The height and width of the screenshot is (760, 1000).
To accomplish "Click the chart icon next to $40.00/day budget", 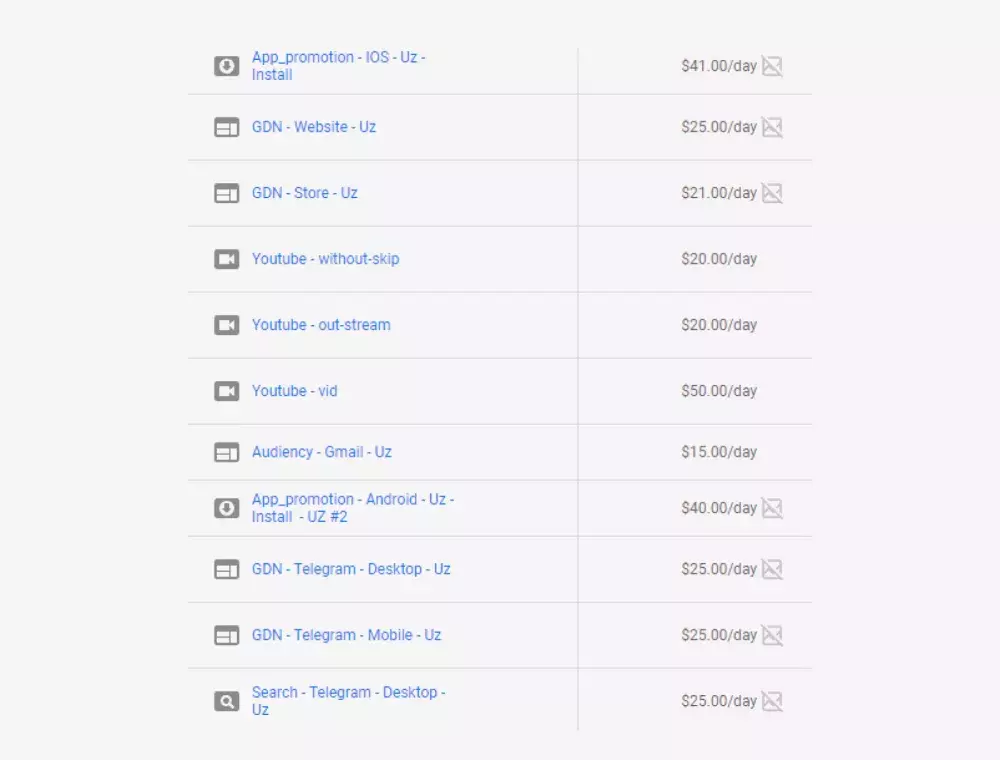I will (x=772, y=508).
